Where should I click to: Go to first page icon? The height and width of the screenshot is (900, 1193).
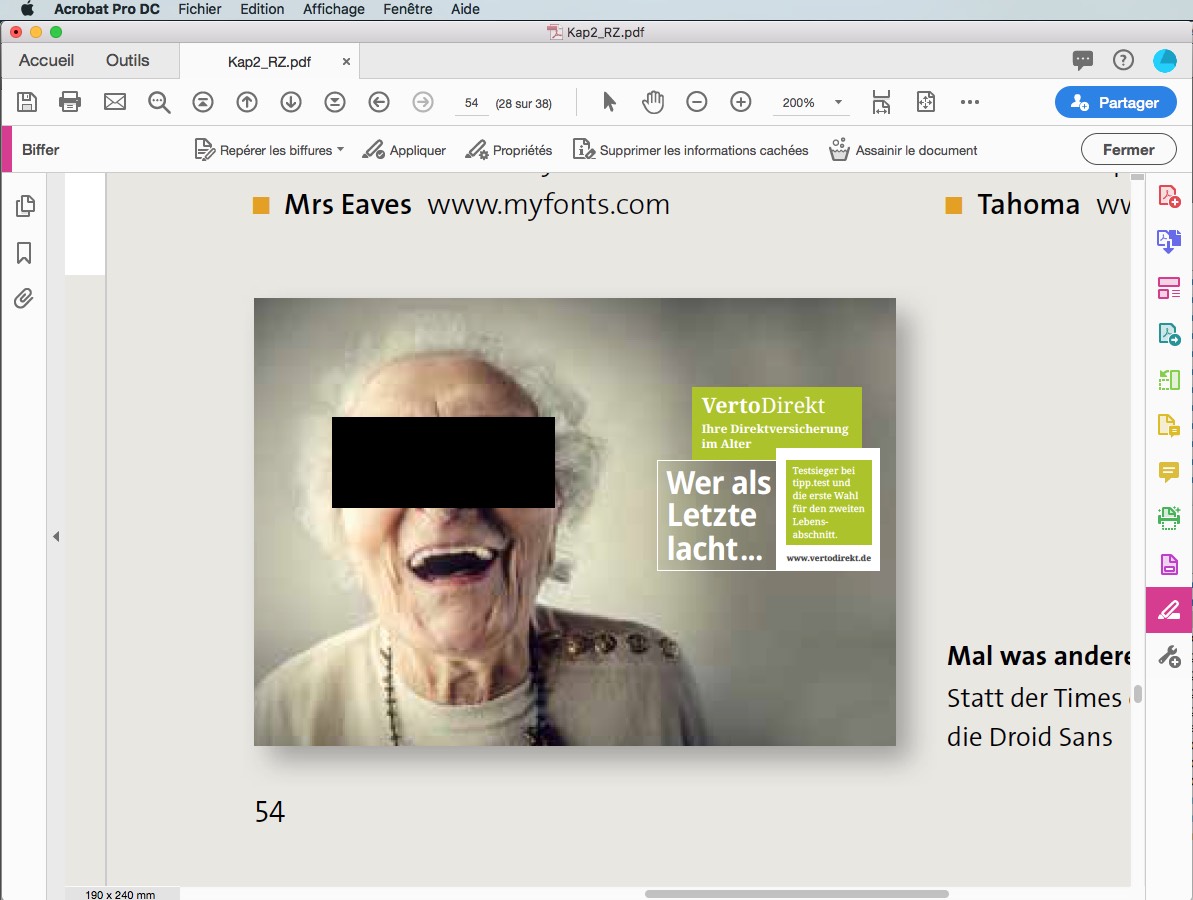click(x=203, y=102)
